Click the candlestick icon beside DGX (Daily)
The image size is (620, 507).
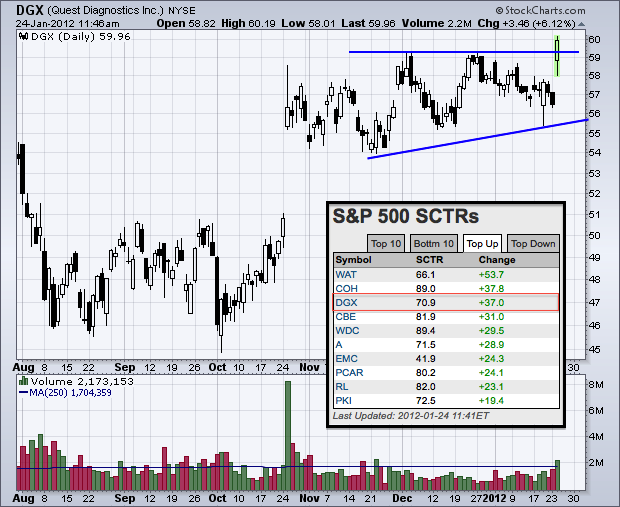click(24, 37)
